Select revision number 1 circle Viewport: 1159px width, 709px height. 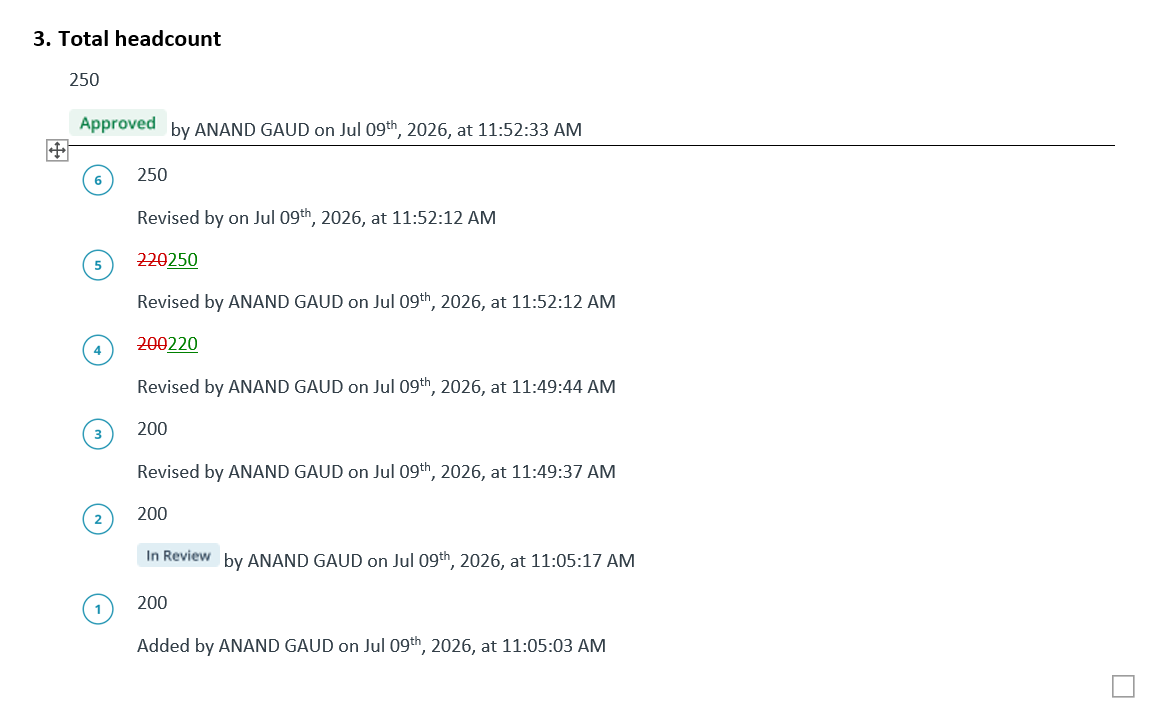pos(98,609)
